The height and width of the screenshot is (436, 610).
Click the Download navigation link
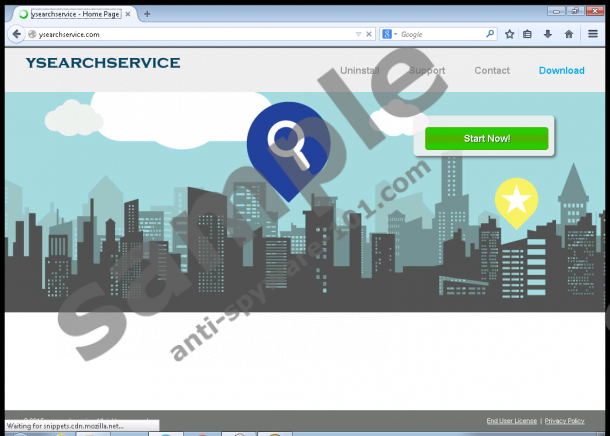tap(561, 71)
